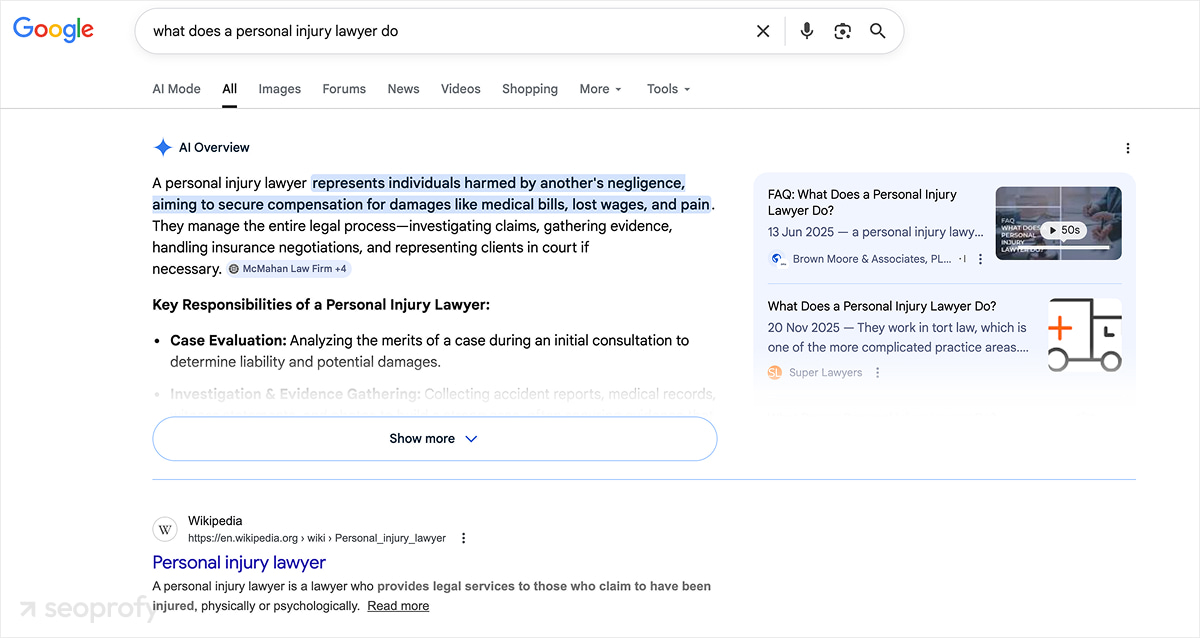Screen dimensions: 1200x638
Task: Open Google Lens image search icon
Action: 842,31
